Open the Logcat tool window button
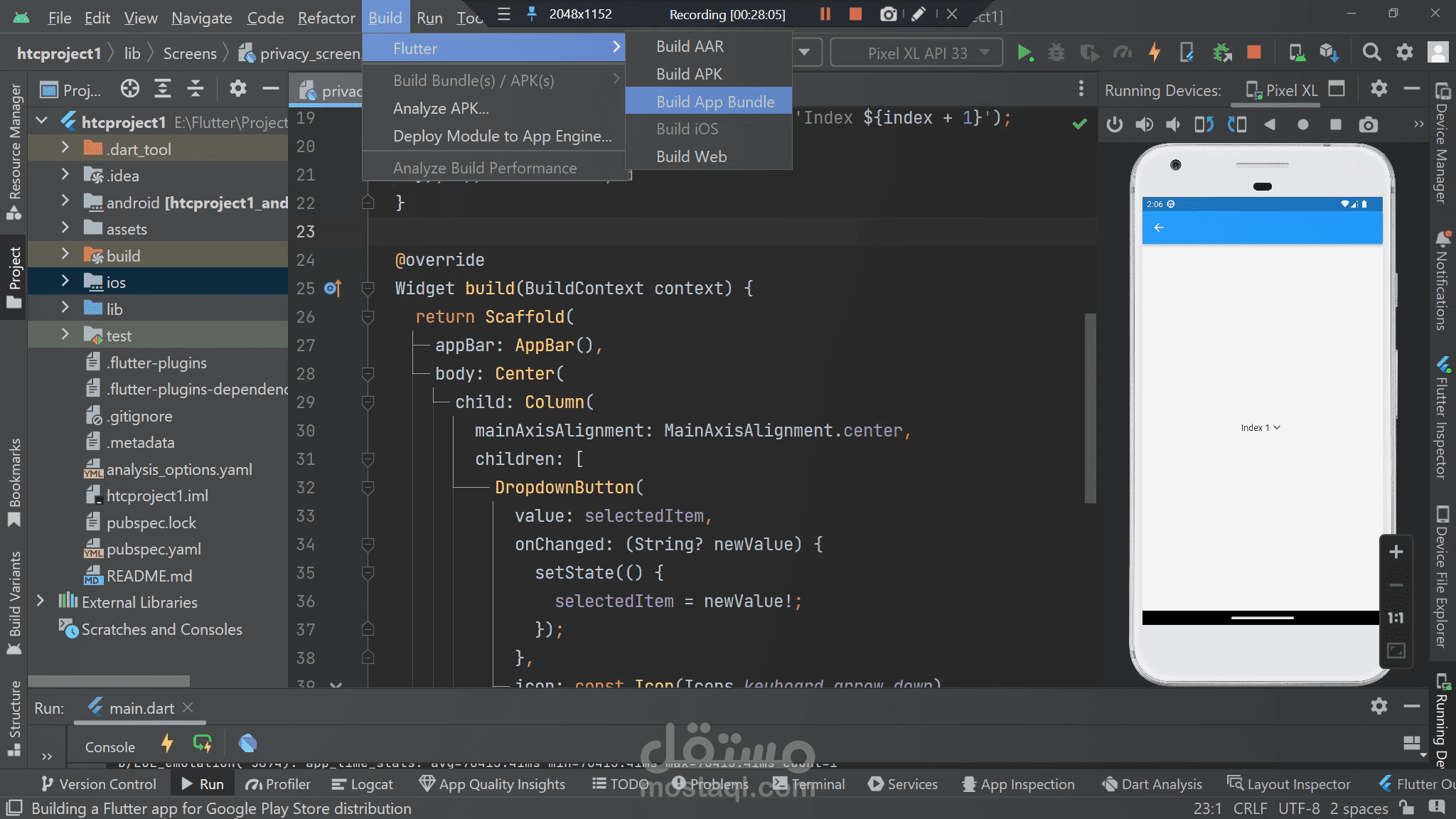Image resolution: width=1456 pixels, height=819 pixels. [x=363, y=784]
